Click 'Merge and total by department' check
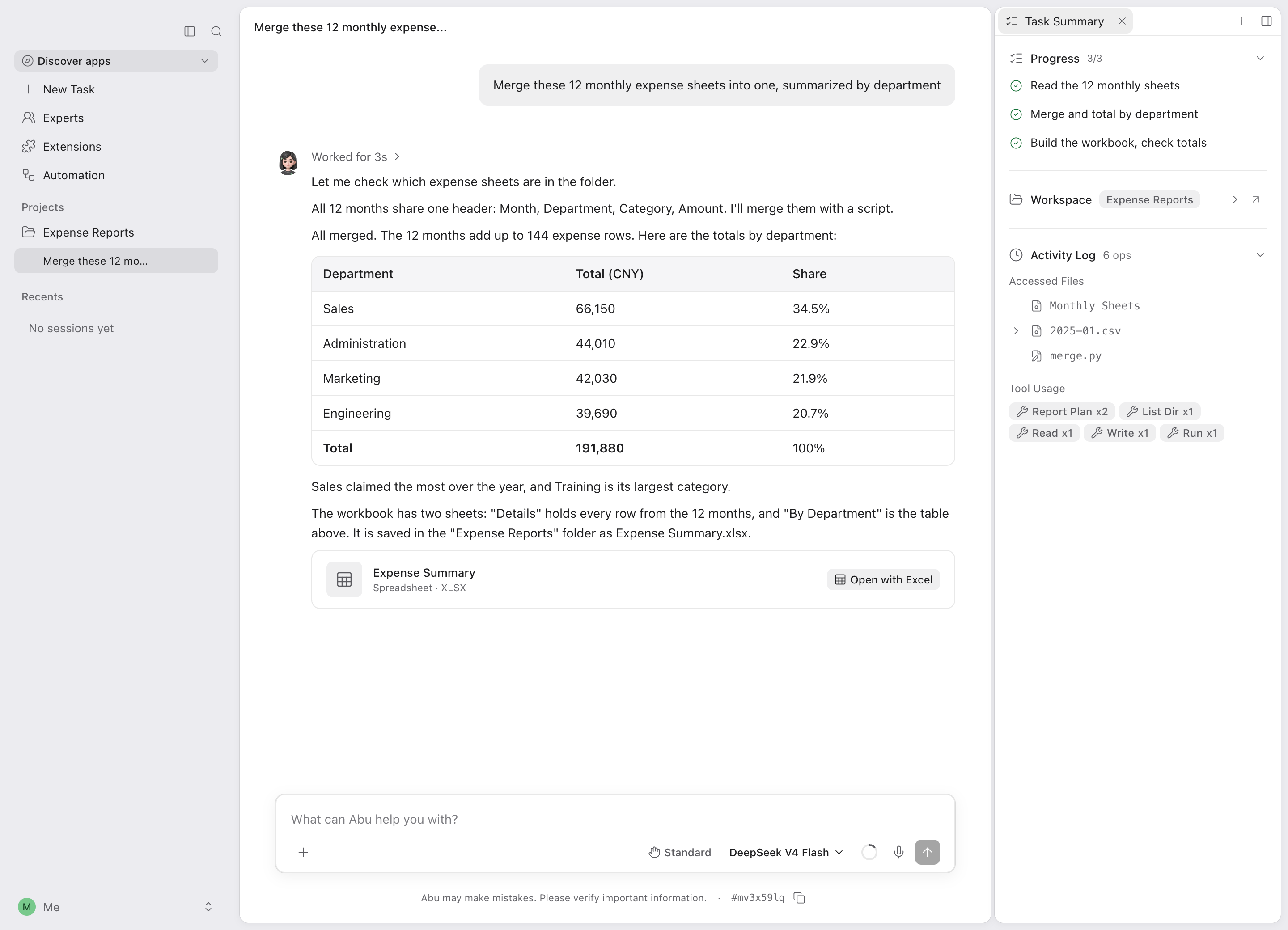This screenshot has height=930, width=1288. click(x=1016, y=114)
